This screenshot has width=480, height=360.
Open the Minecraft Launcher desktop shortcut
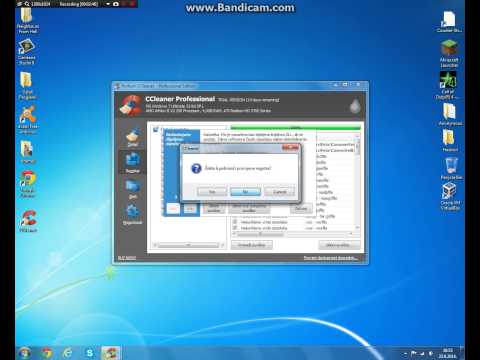click(x=449, y=53)
